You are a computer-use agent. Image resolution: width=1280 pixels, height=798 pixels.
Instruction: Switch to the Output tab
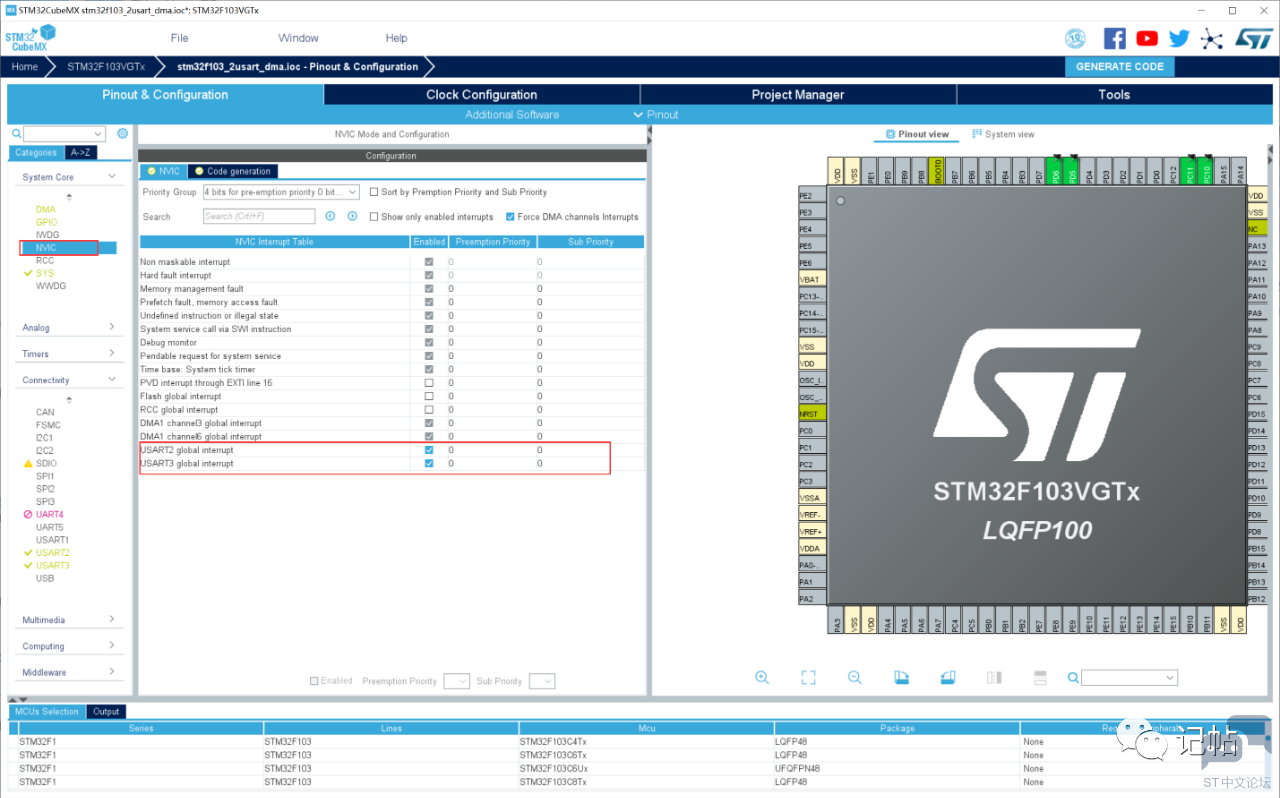click(106, 712)
